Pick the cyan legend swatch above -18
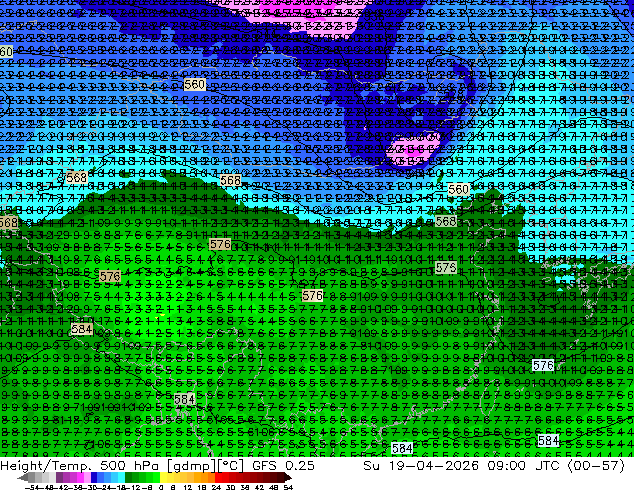The image size is (634, 490). point(121,477)
